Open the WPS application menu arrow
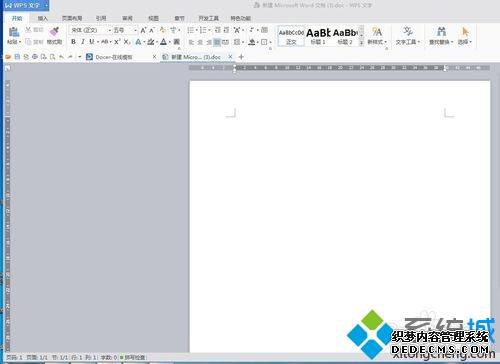500x364 pixels. point(46,5)
